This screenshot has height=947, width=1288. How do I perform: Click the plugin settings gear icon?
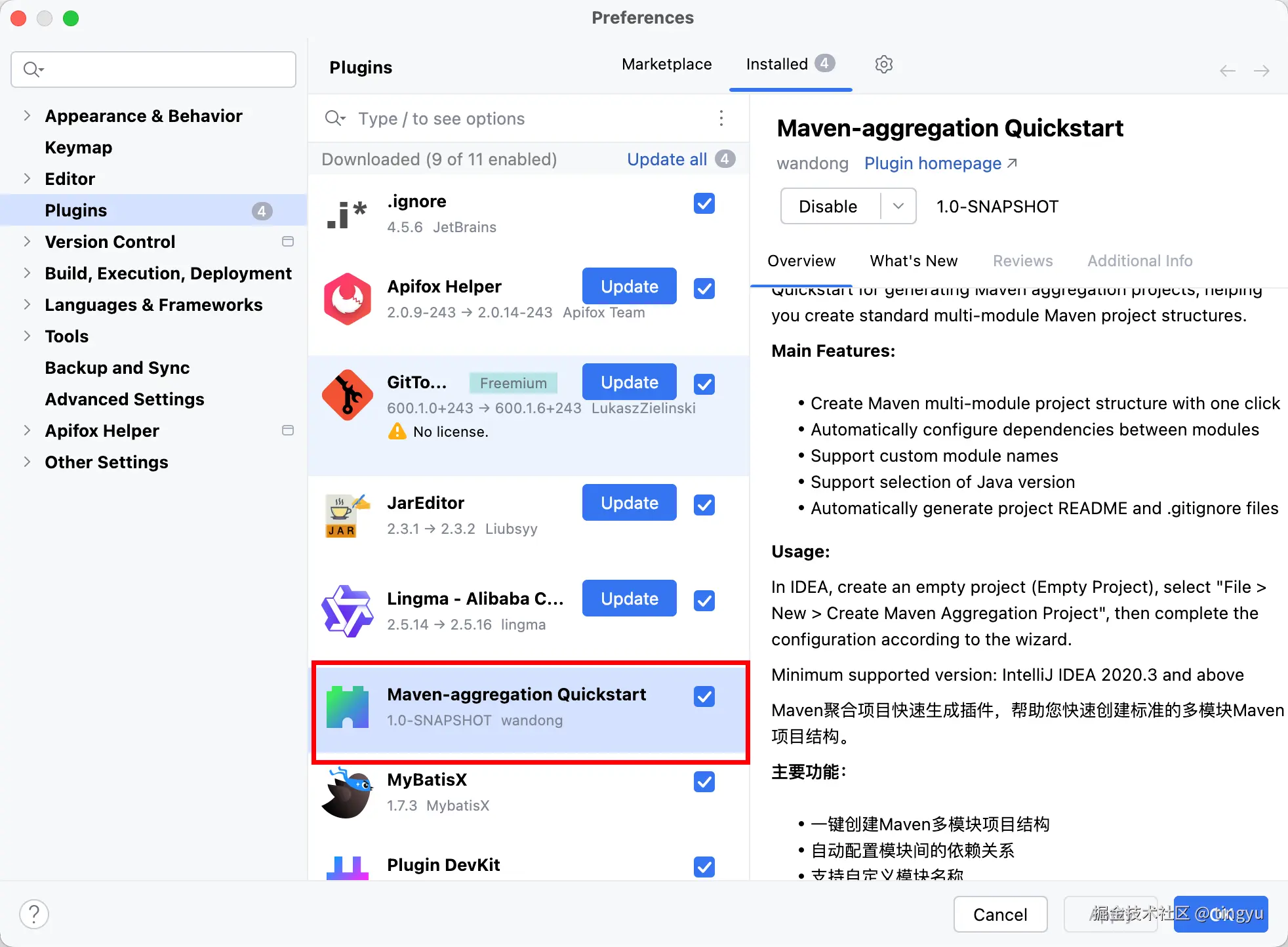pos(883,64)
